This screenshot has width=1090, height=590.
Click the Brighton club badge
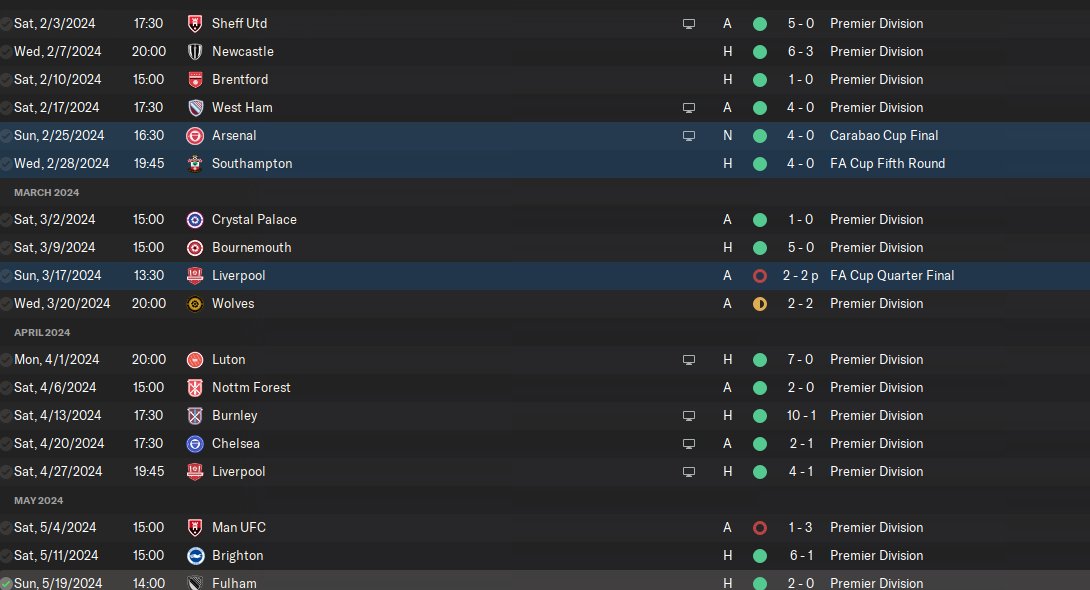click(x=195, y=555)
